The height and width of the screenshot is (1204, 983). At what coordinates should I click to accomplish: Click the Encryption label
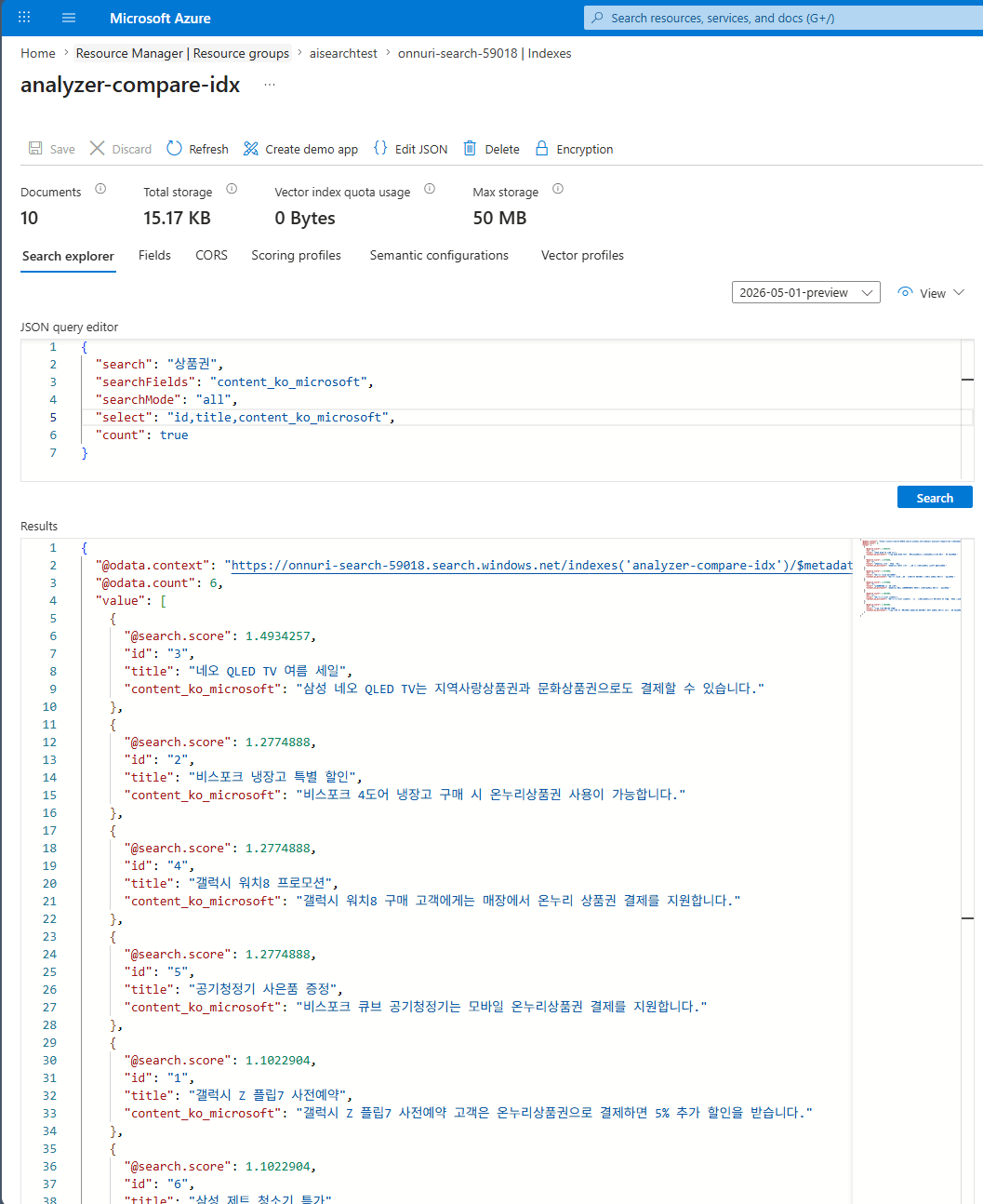[585, 149]
